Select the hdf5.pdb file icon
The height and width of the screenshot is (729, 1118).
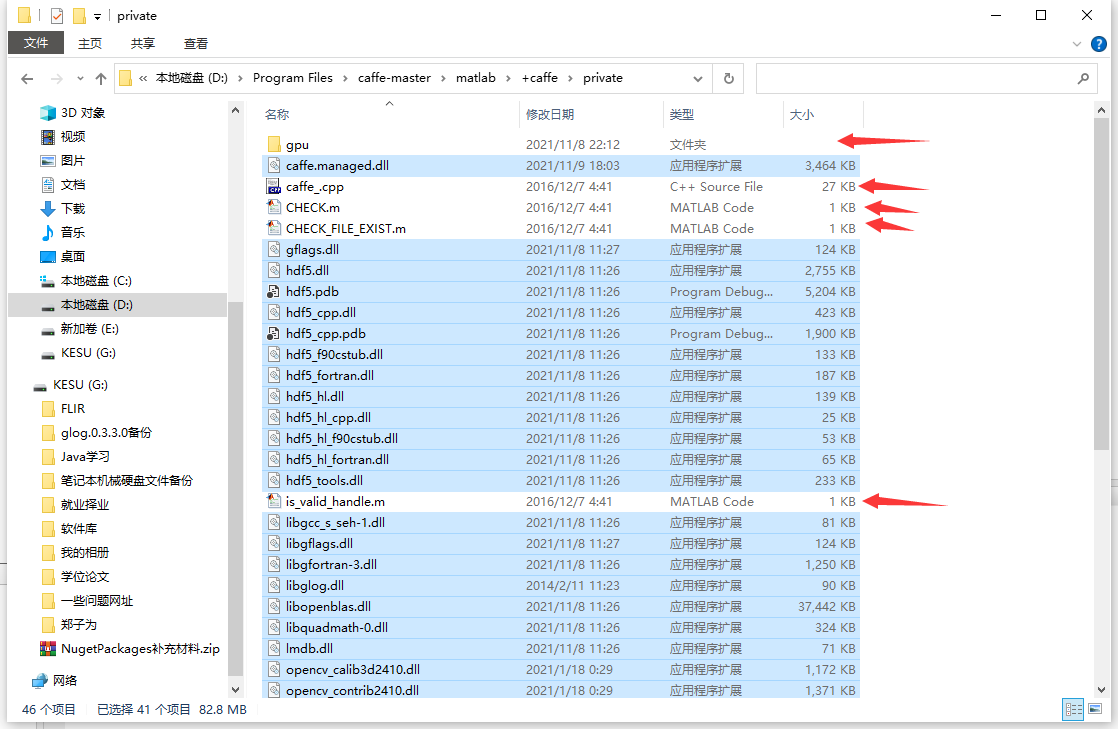click(274, 292)
